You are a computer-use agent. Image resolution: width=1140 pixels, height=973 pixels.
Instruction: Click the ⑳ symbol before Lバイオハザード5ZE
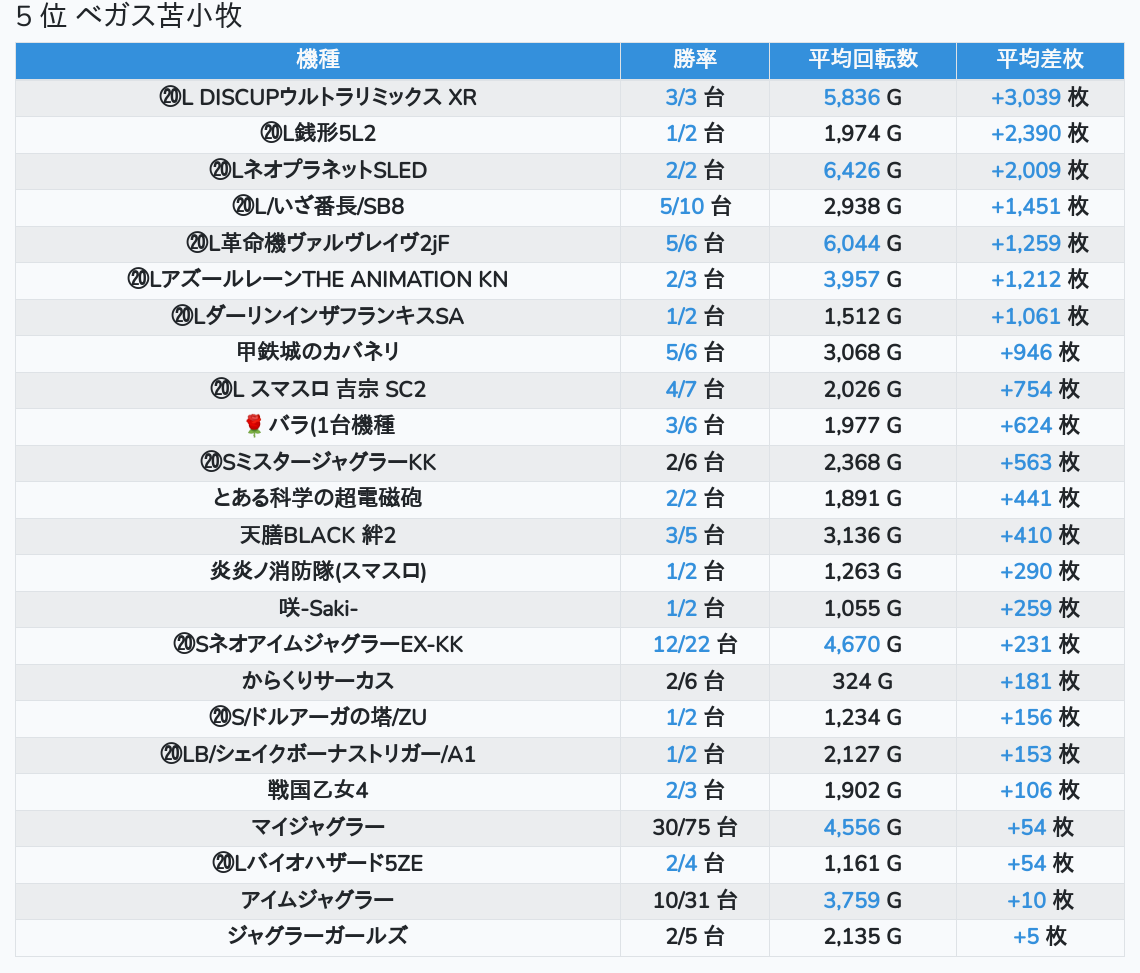(222, 863)
